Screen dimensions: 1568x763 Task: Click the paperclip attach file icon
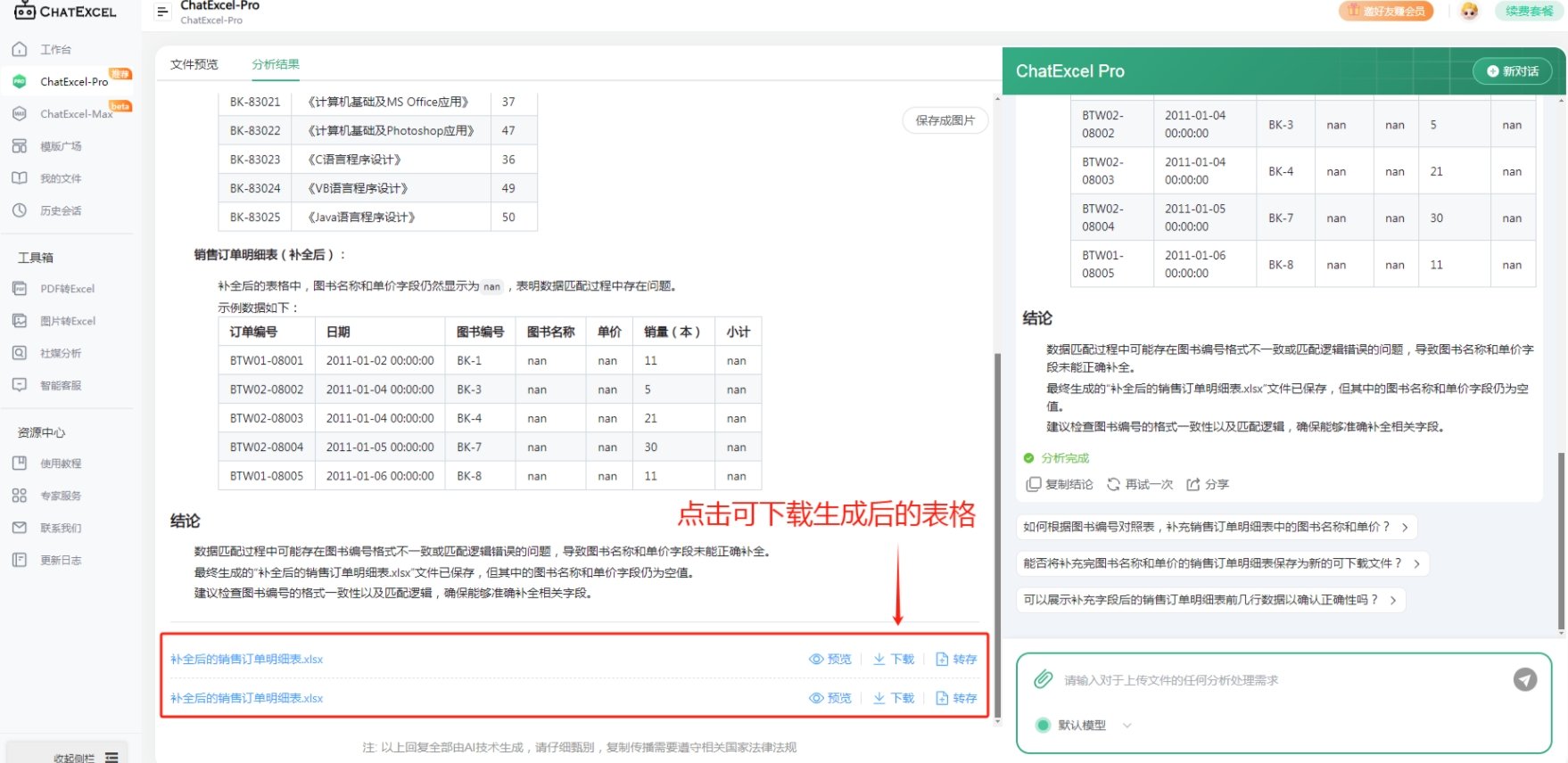tap(1043, 679)
